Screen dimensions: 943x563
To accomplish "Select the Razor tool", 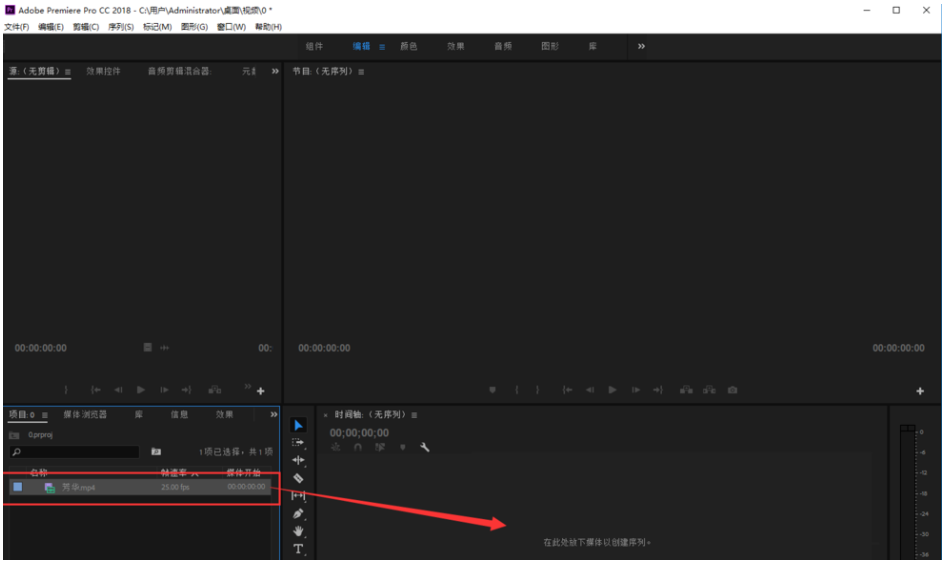I will [298, 478].
